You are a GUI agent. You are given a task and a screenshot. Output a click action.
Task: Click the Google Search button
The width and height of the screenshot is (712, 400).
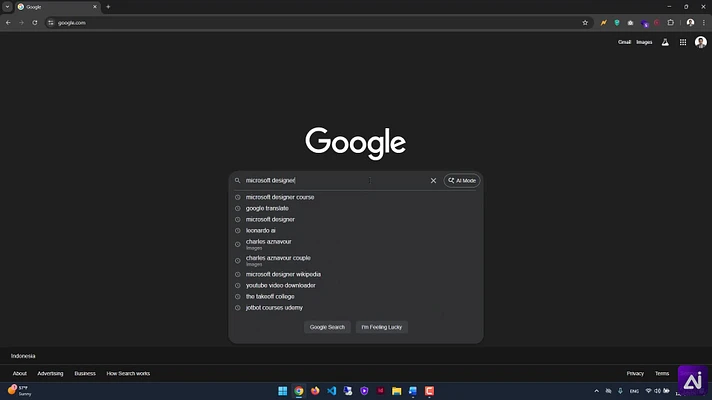point(327,327)
